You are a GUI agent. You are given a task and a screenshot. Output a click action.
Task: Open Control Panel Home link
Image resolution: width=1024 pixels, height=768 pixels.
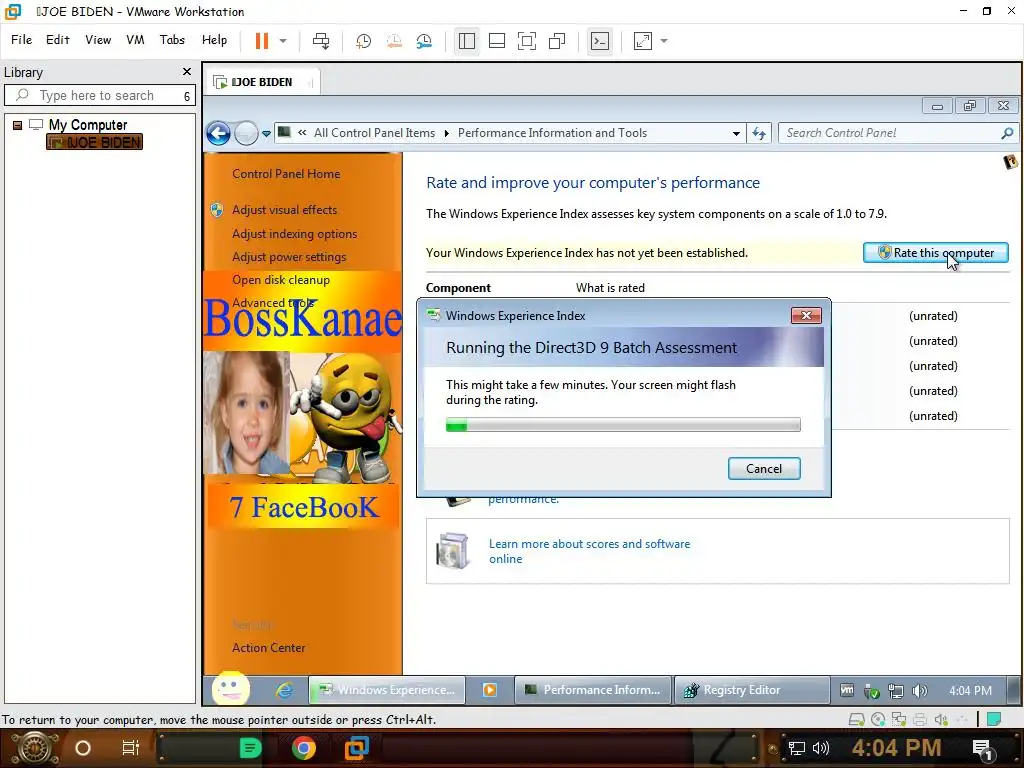point(286,174)
